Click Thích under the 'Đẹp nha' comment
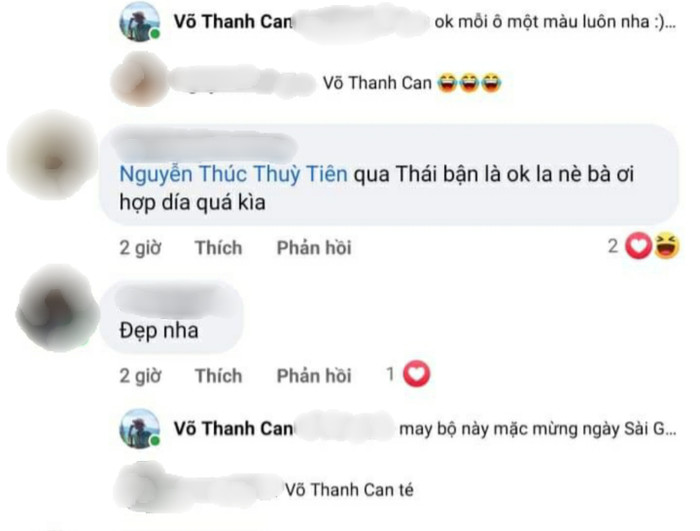 click(x=219, y=376)
